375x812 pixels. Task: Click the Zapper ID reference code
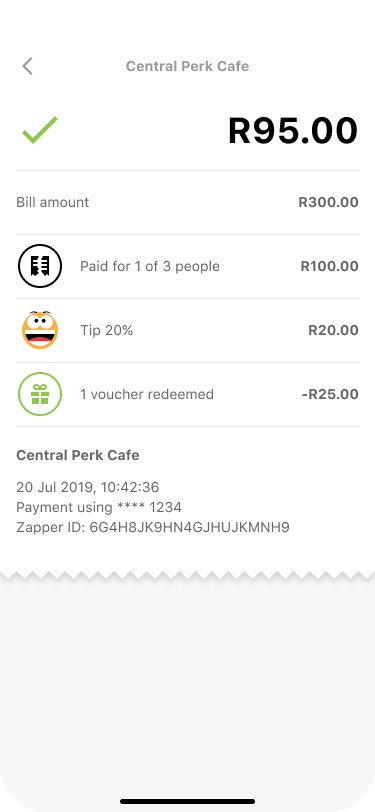(x=190, y=528)
